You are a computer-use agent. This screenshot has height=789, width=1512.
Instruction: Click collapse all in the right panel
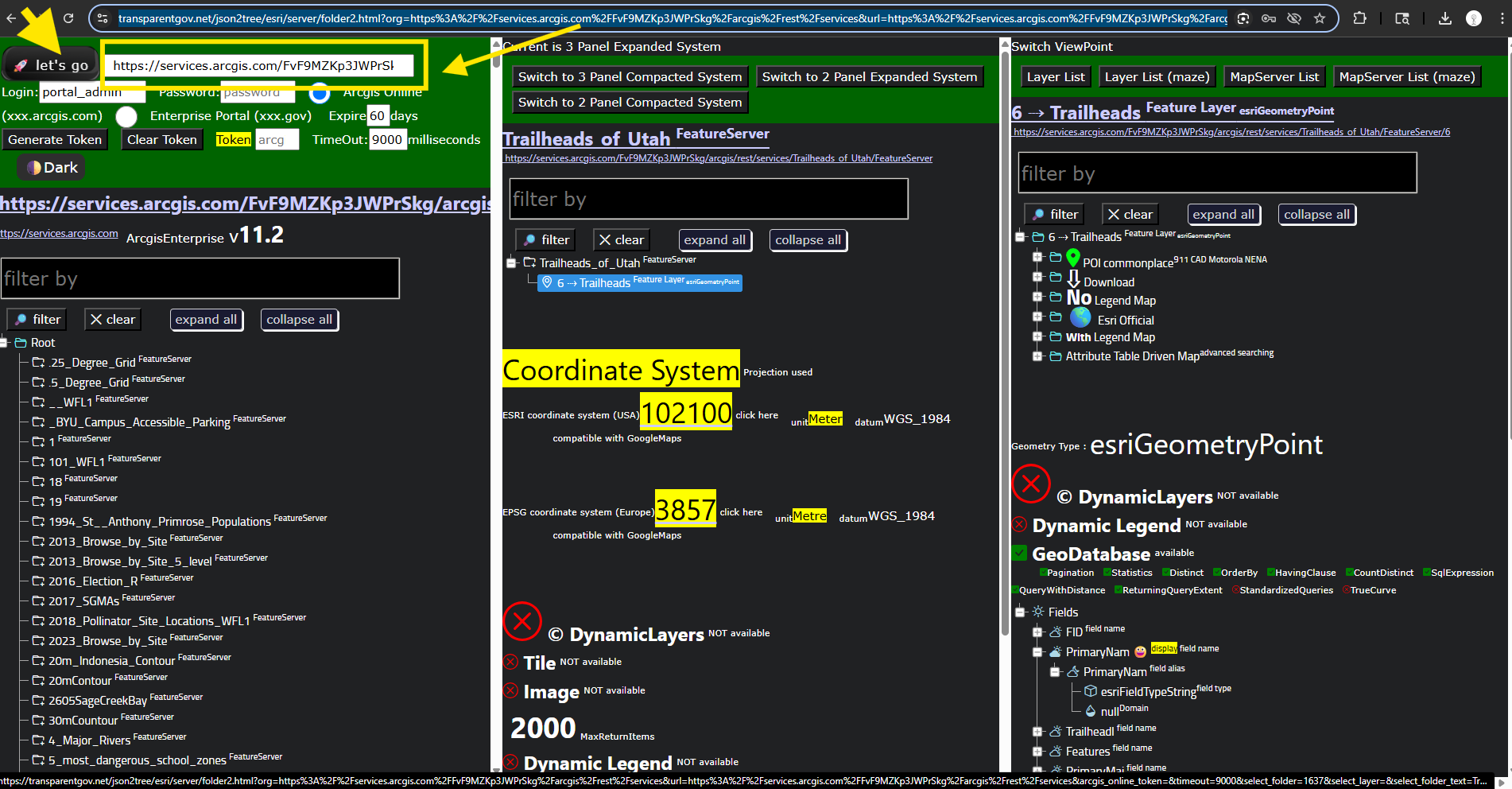[1316, 215]
